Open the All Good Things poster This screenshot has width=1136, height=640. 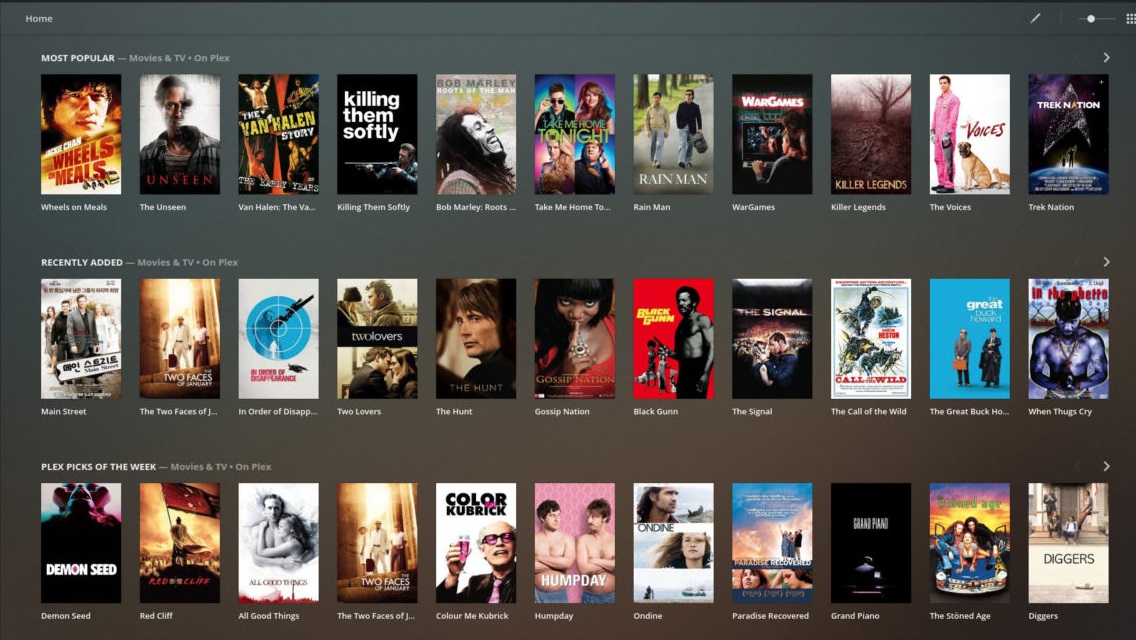point(278,543)
